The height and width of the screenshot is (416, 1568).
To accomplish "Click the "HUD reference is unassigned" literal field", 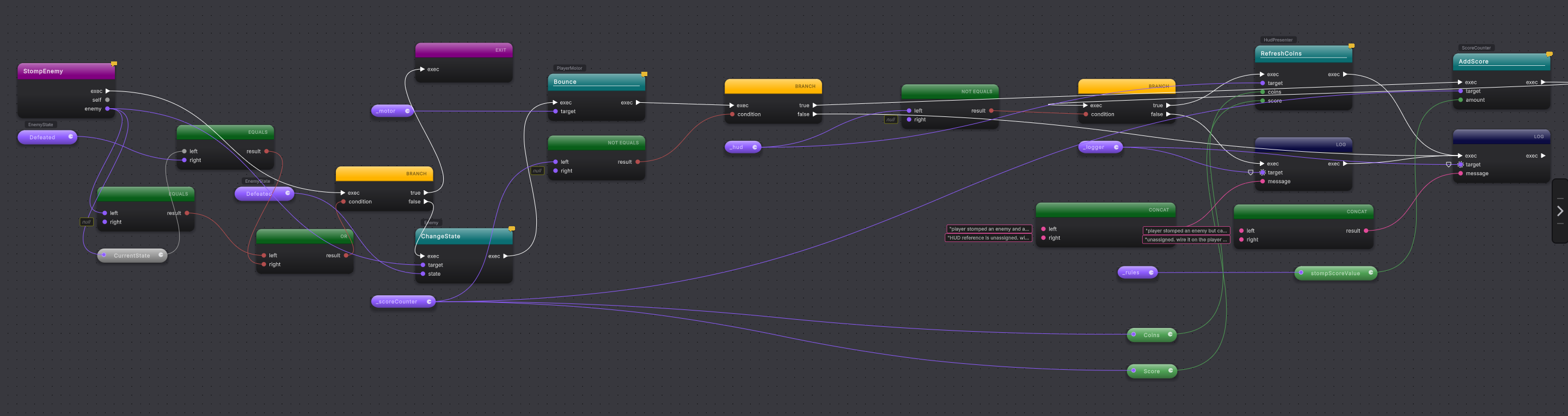I will point(989,238).
